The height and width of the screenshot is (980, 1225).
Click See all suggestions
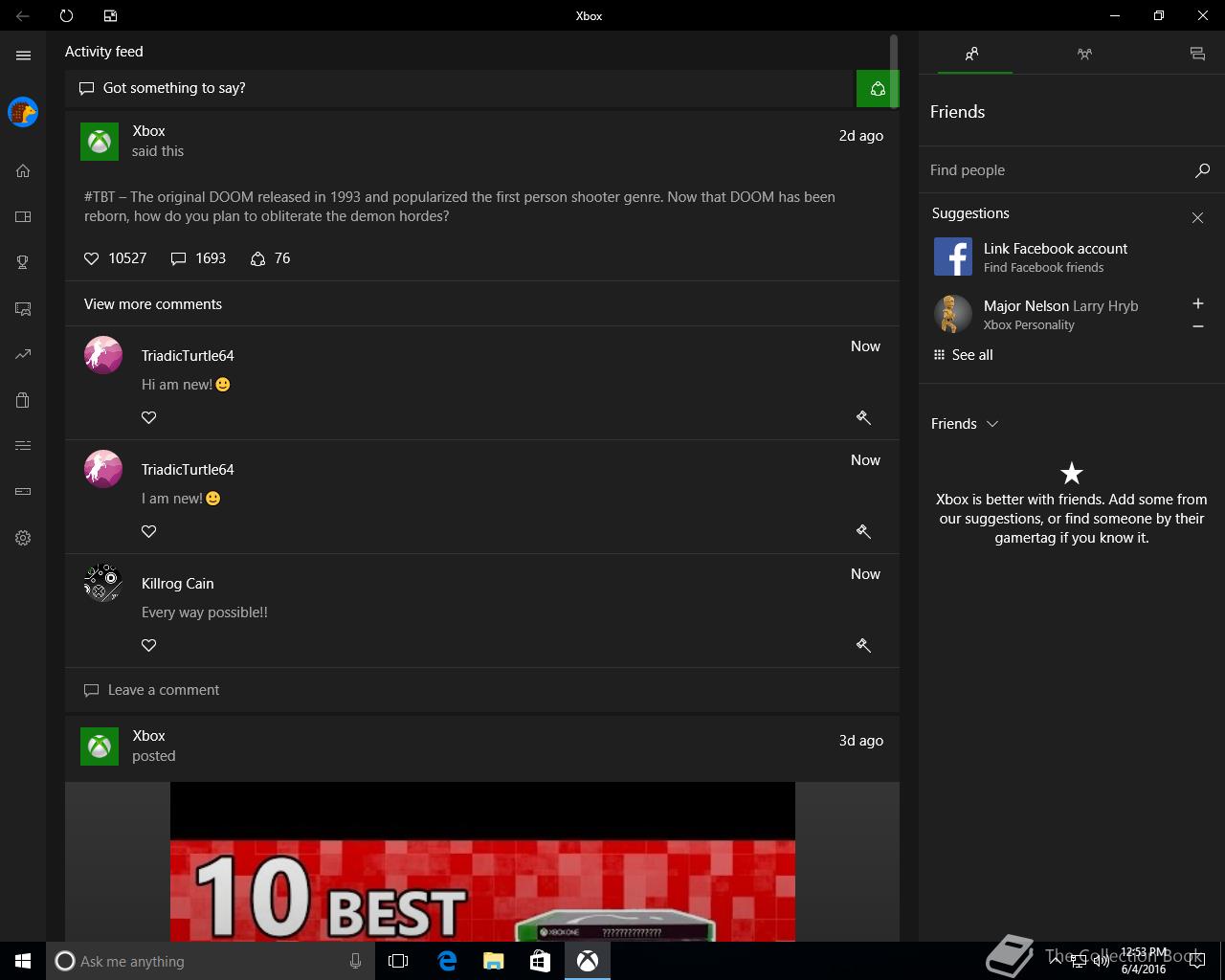tap(963, 355)
